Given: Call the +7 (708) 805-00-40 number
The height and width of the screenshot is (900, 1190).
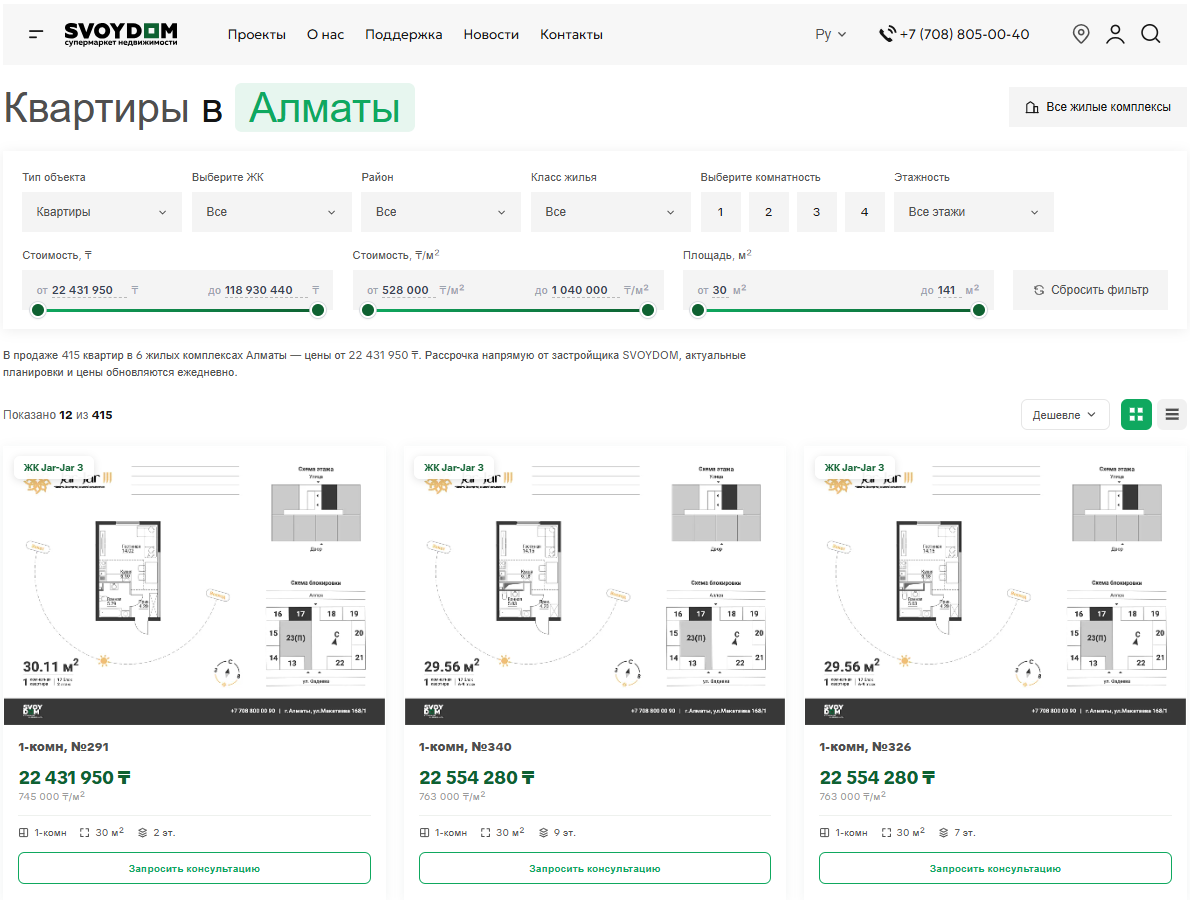Looking at the screenshot, I should click(965, 34).
